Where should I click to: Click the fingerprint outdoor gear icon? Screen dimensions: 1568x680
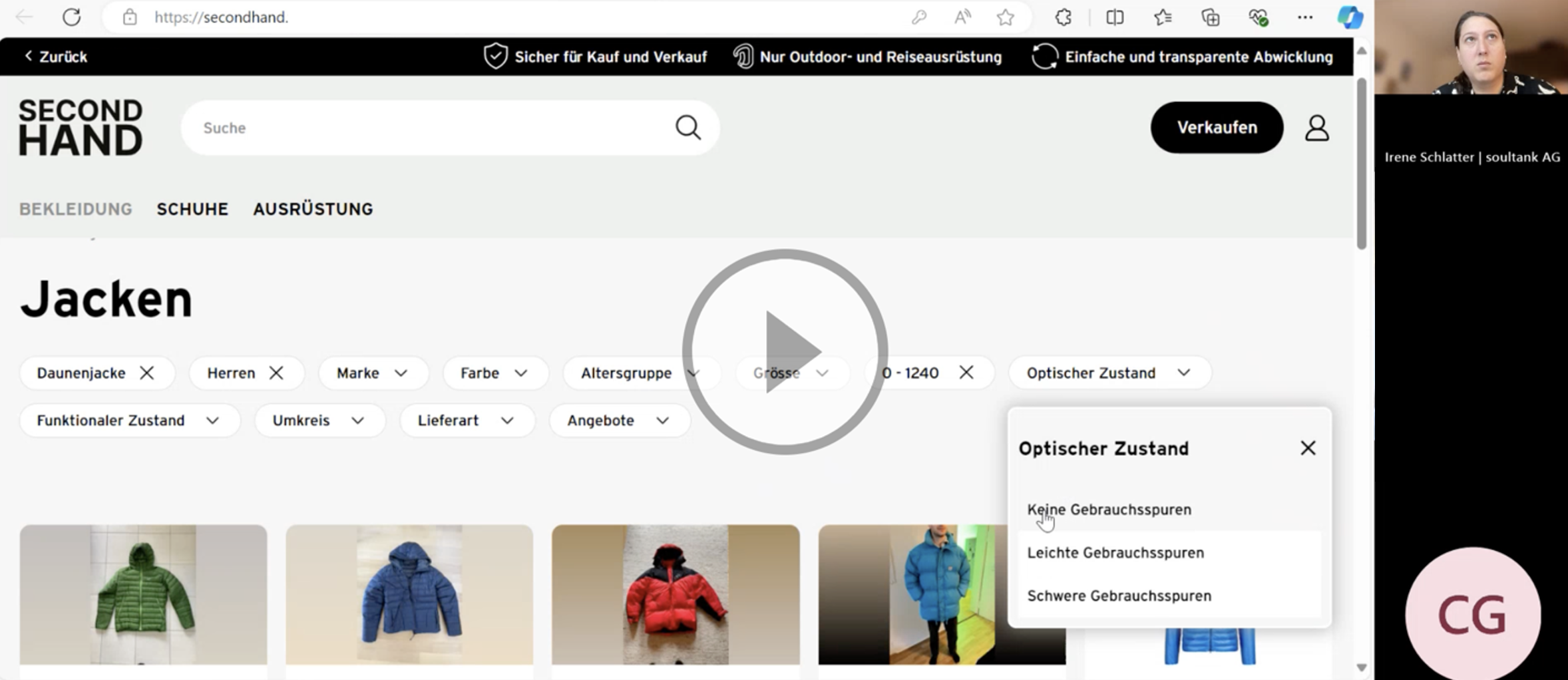point(743,57)
